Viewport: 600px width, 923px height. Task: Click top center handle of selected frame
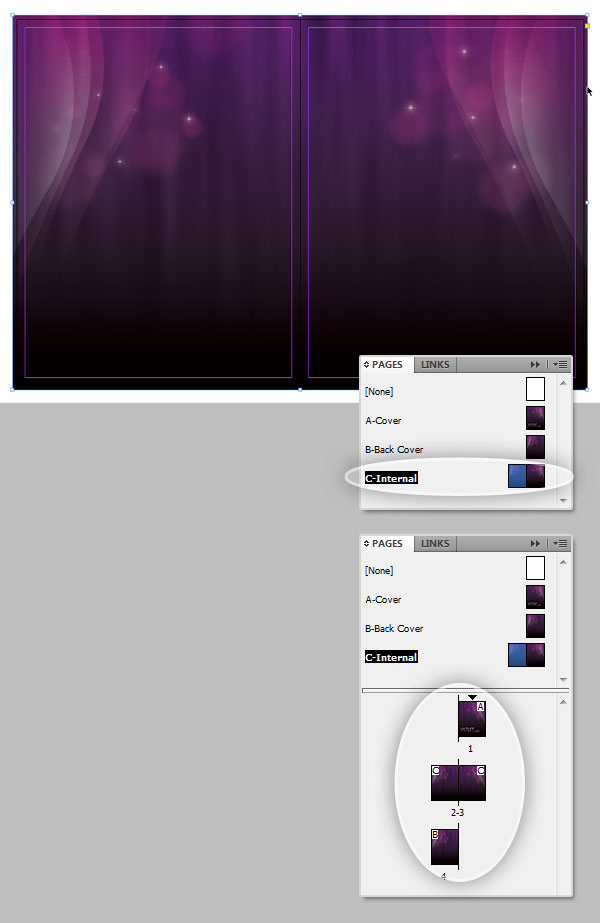[300, 15]
